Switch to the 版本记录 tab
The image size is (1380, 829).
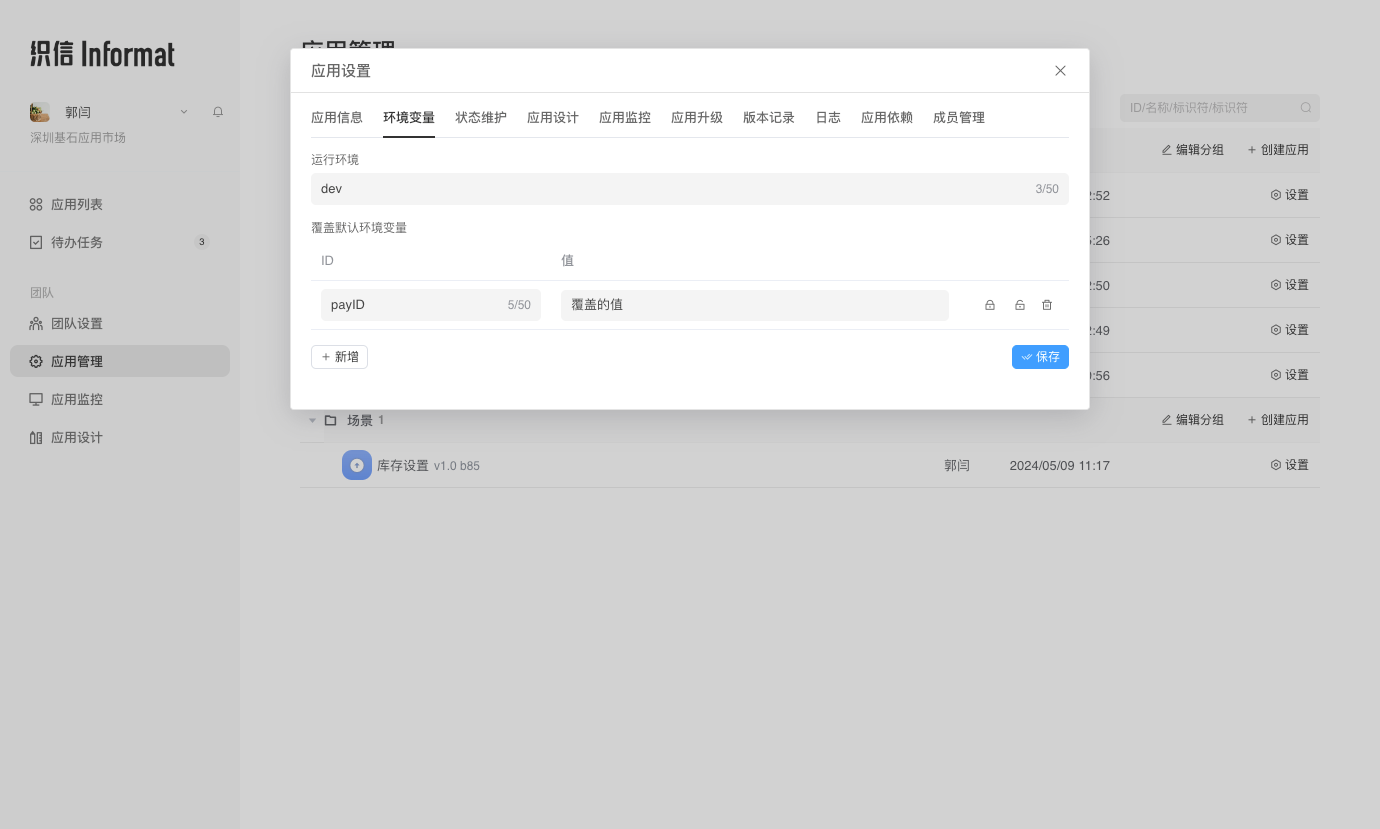[768, 117]
